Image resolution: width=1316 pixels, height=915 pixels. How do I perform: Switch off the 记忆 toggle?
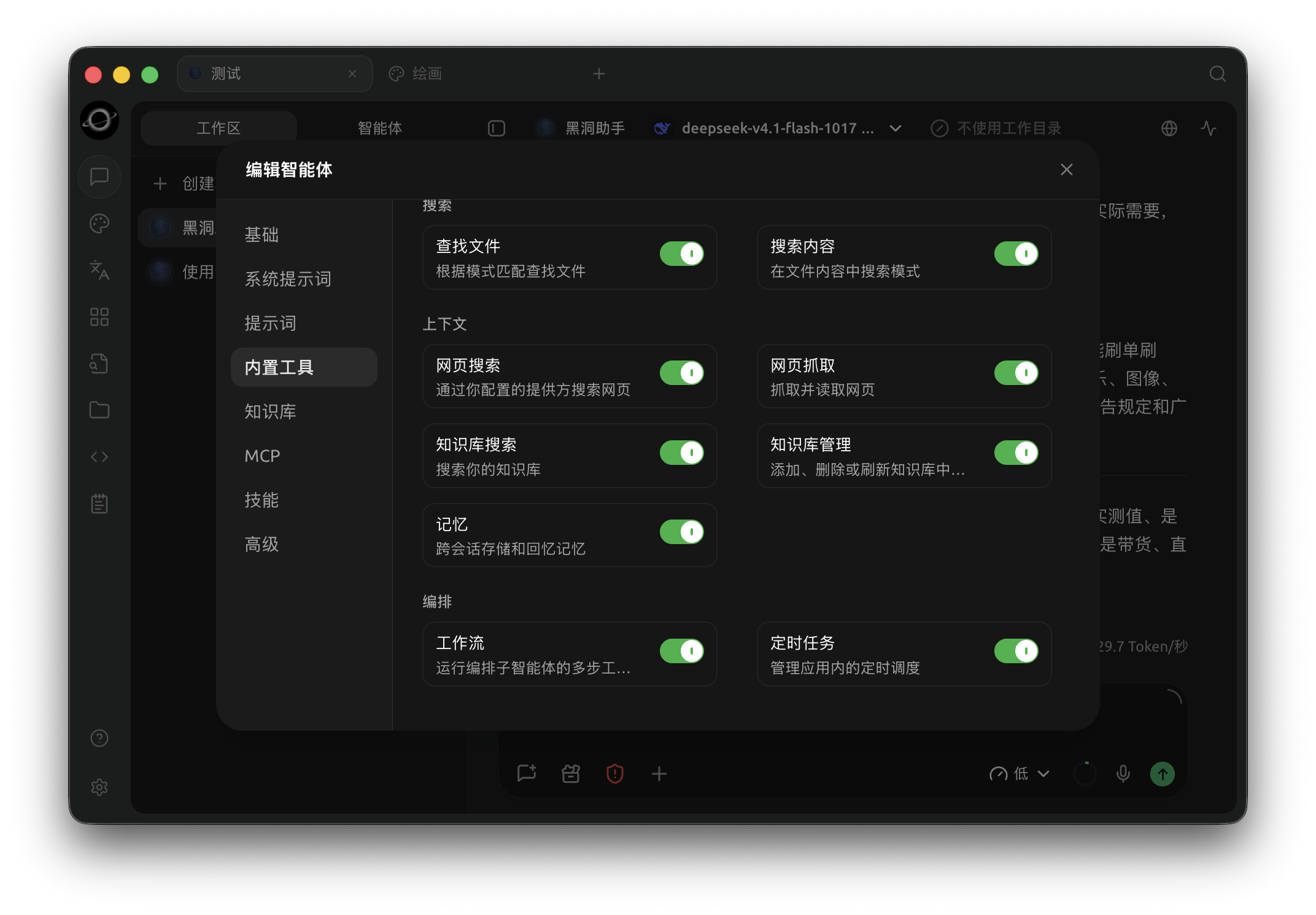point(682,532)
